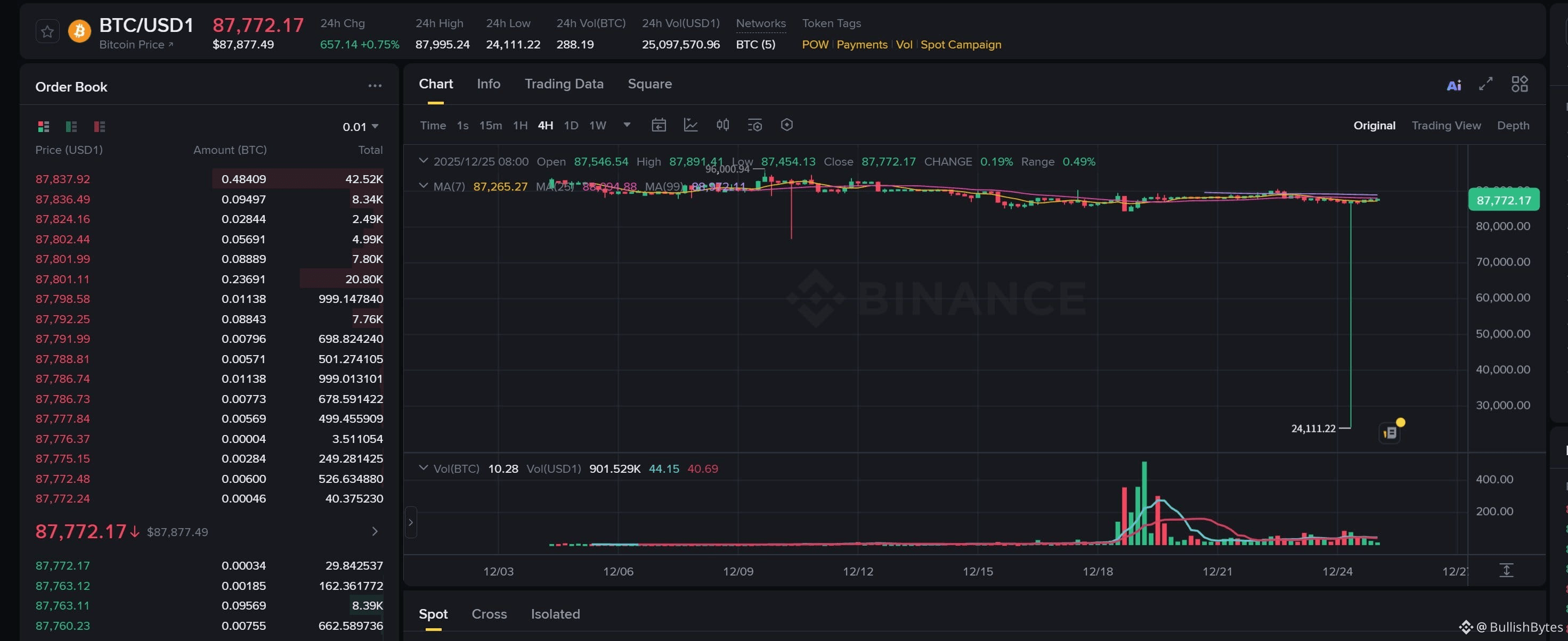The height and width of the screenshot is (641, 1568).
Task: Select the chart style line icon
Action: pyautogui.click(x=691, y=125)
